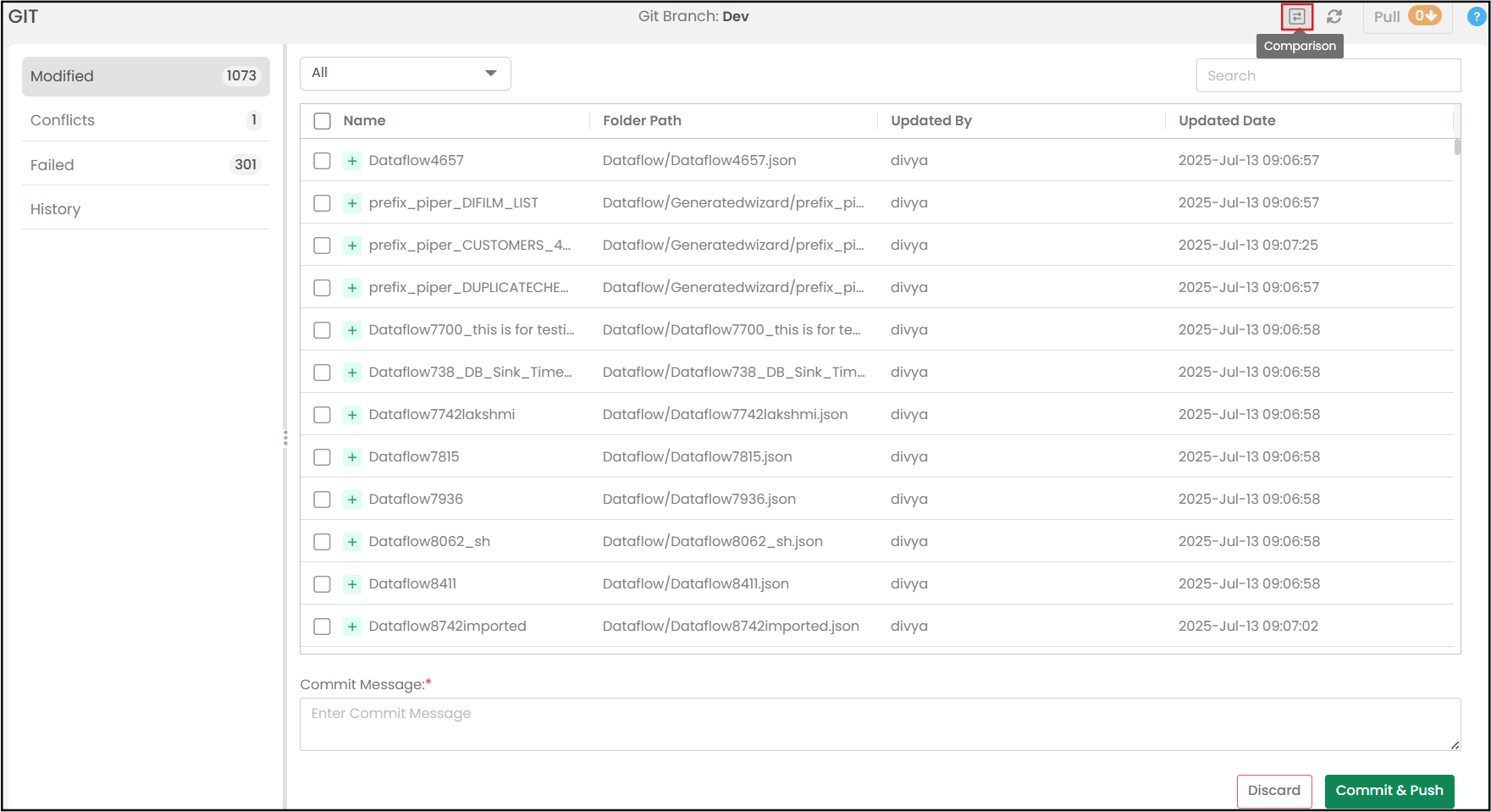Tick the select-all checkbox in Name header
Image resolution: width=1491 pixels, height=812 pixels.
pos(323,121)
